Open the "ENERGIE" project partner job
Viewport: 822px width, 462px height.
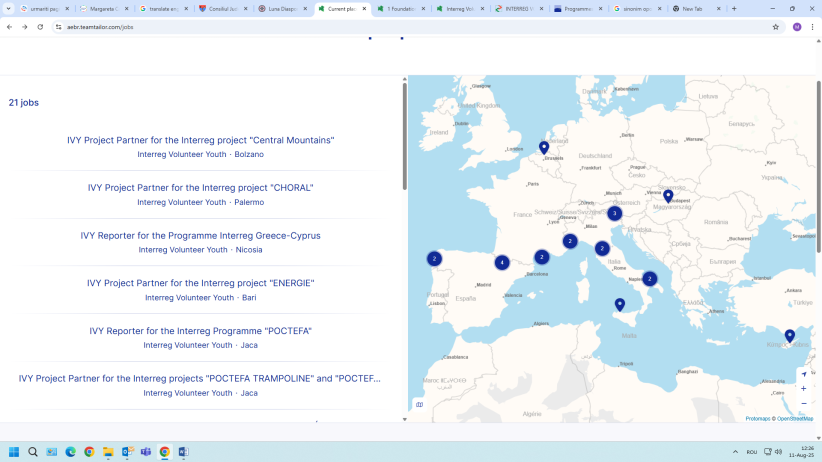200,283
